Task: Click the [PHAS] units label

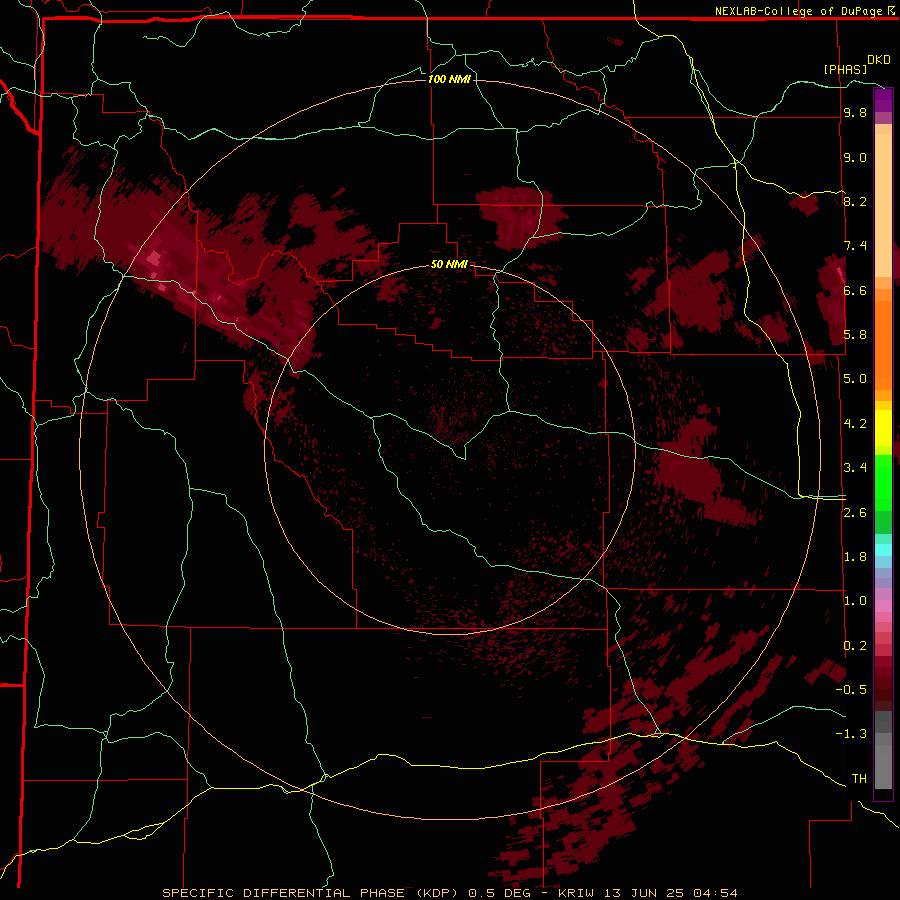Action: [x=845, y=69]
